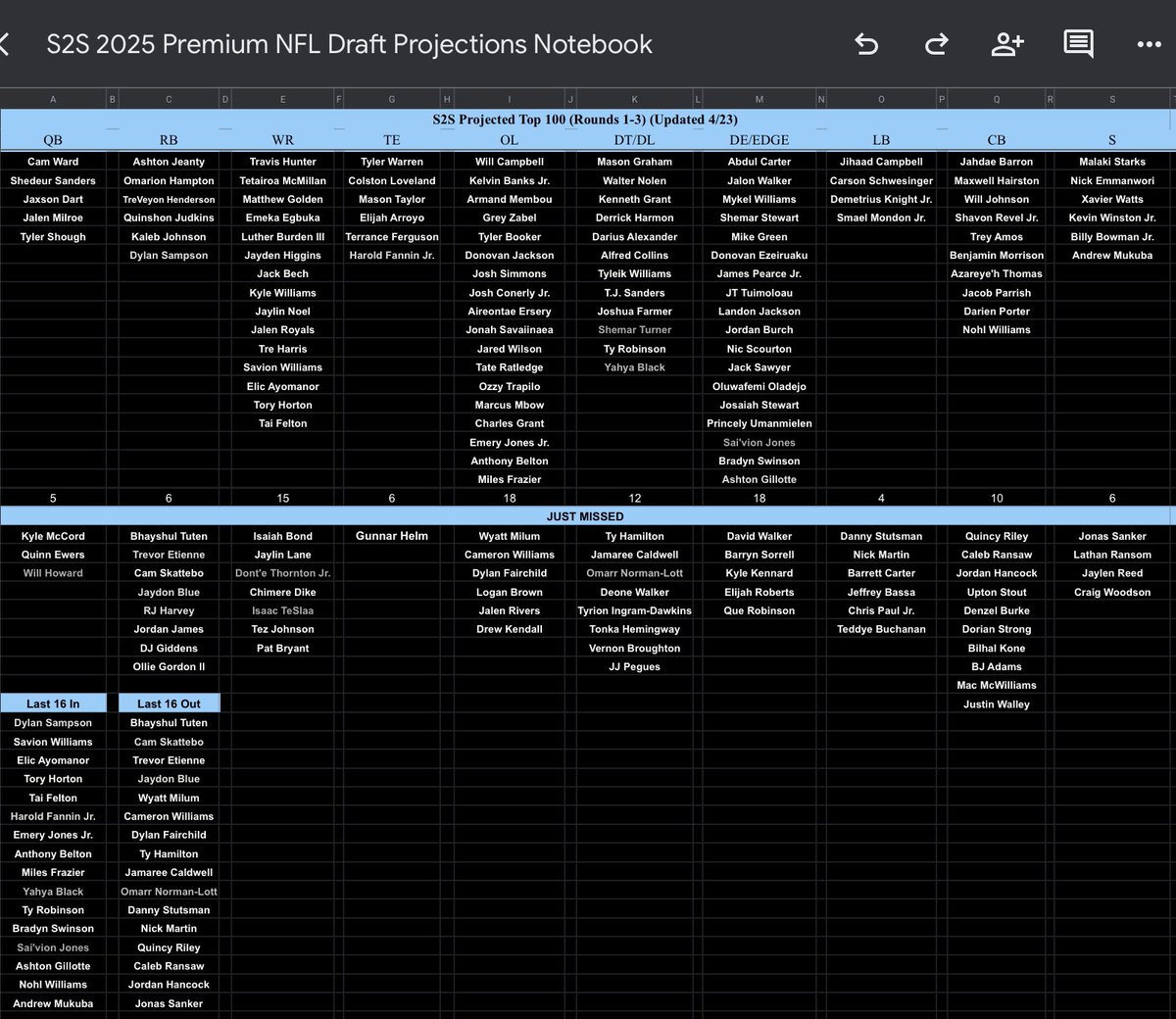Select the Miles Frazier OL column cell
The image size is (1176, 1019).
tap(510, 479)
